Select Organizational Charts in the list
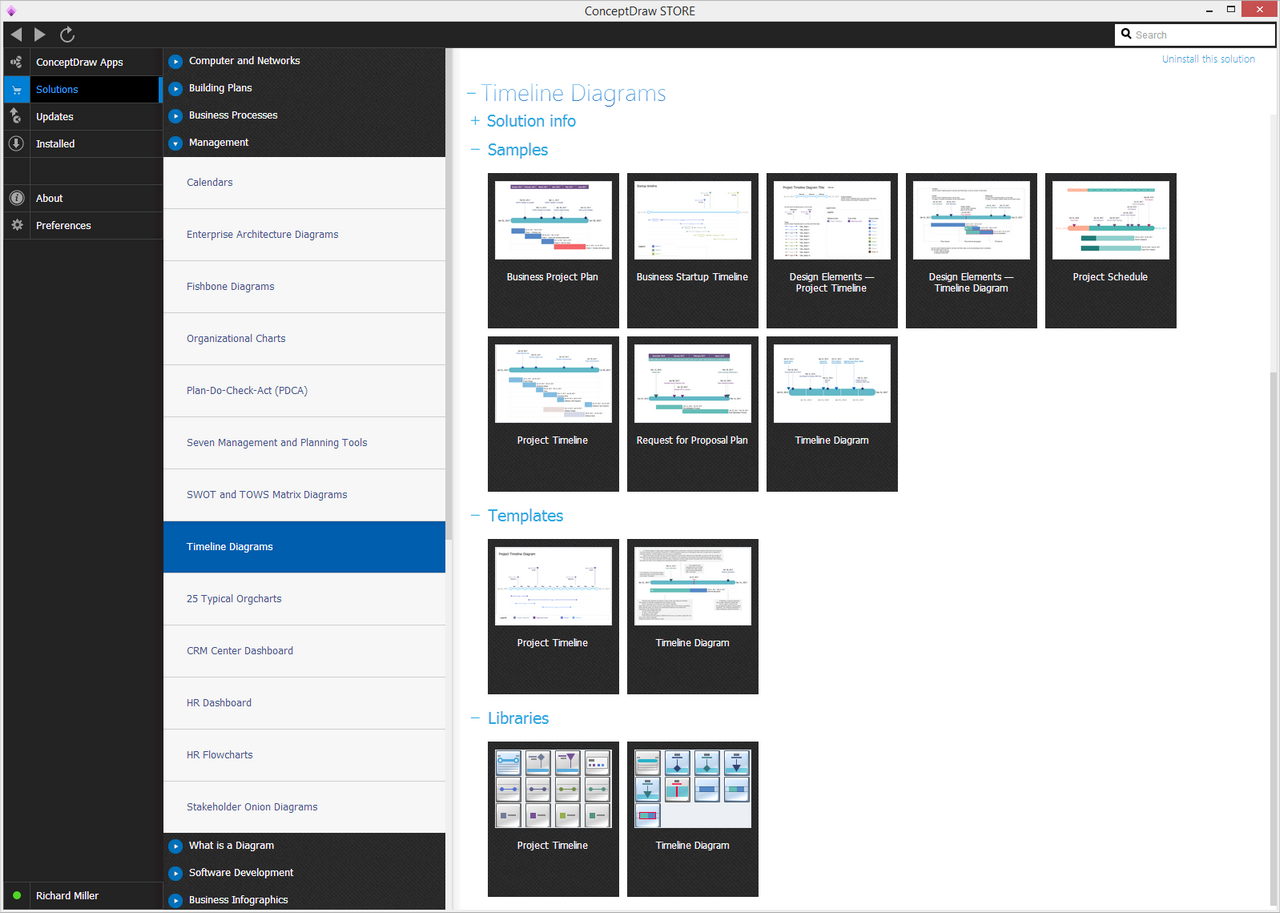This screenshot has height=913, width=1280. tap(304, 339)
